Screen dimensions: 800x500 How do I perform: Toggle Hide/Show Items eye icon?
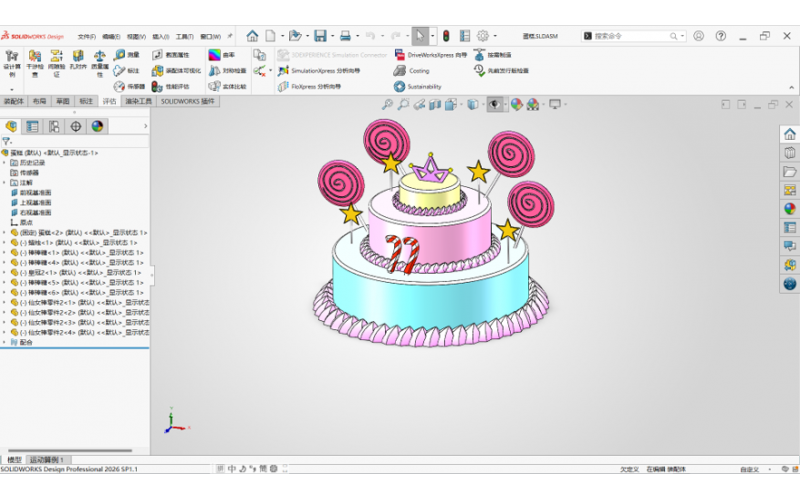494,105
